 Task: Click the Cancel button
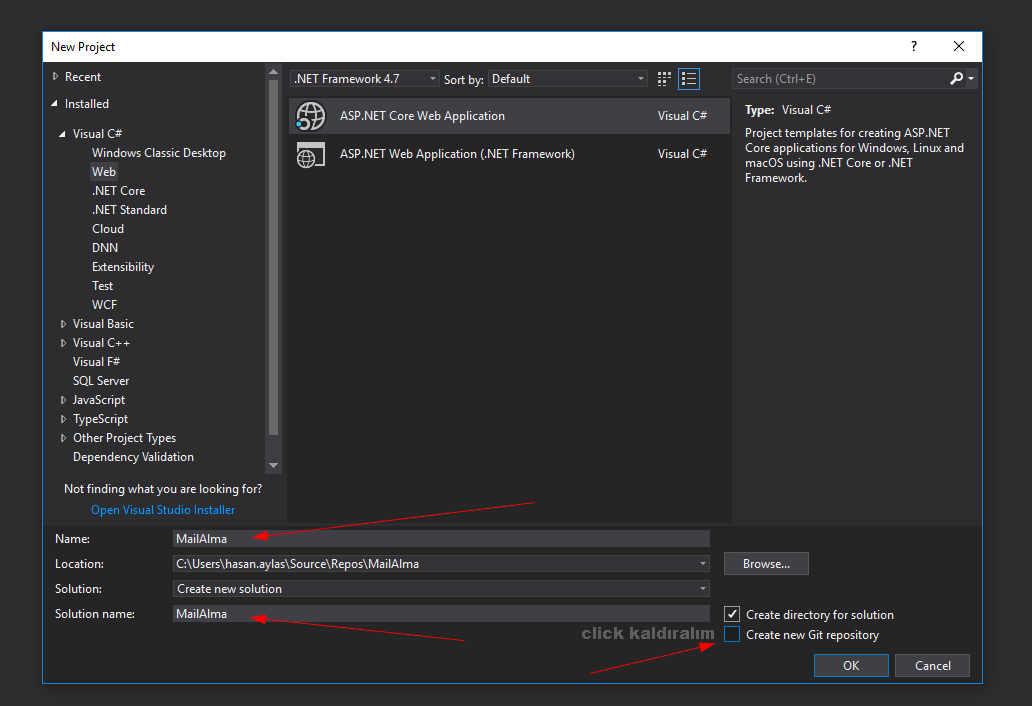click(933, 665)
